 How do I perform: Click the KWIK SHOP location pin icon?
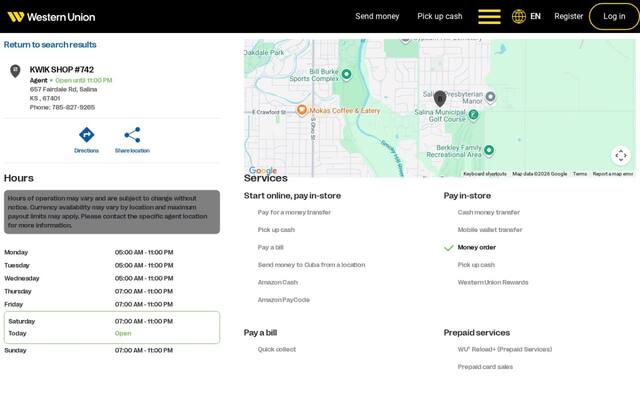(x=15, y=71)
